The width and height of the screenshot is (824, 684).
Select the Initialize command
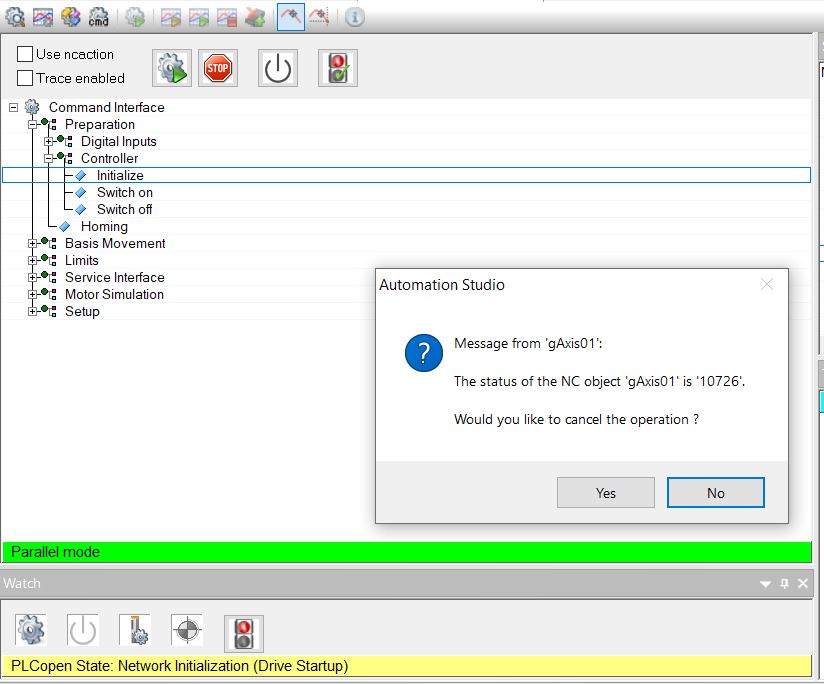coord(120,175)
